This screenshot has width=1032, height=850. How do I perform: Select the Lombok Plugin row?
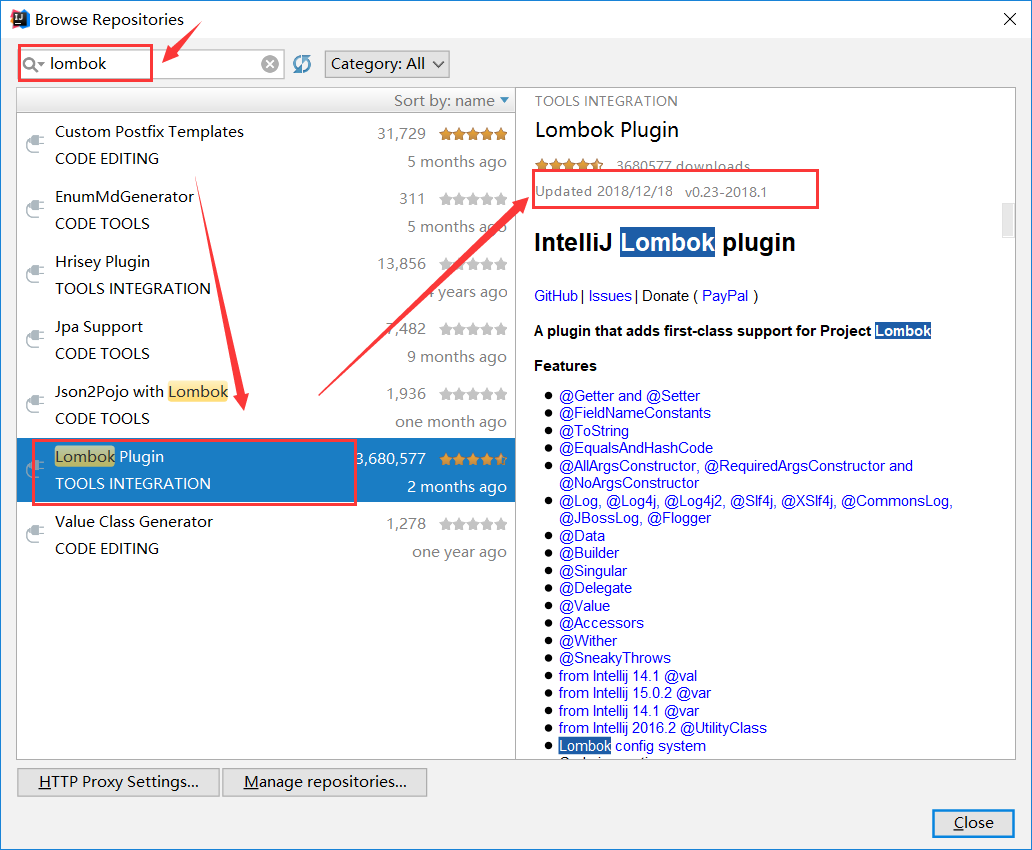266,470
